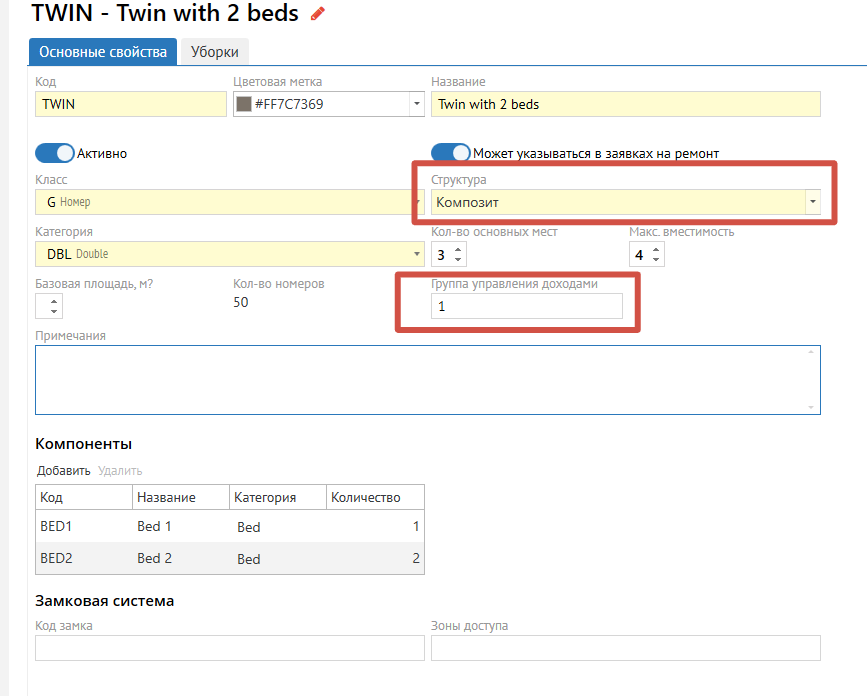Open the Структура dropdown
This screenshot has height=696, width=867.
(x=813, y=202)
